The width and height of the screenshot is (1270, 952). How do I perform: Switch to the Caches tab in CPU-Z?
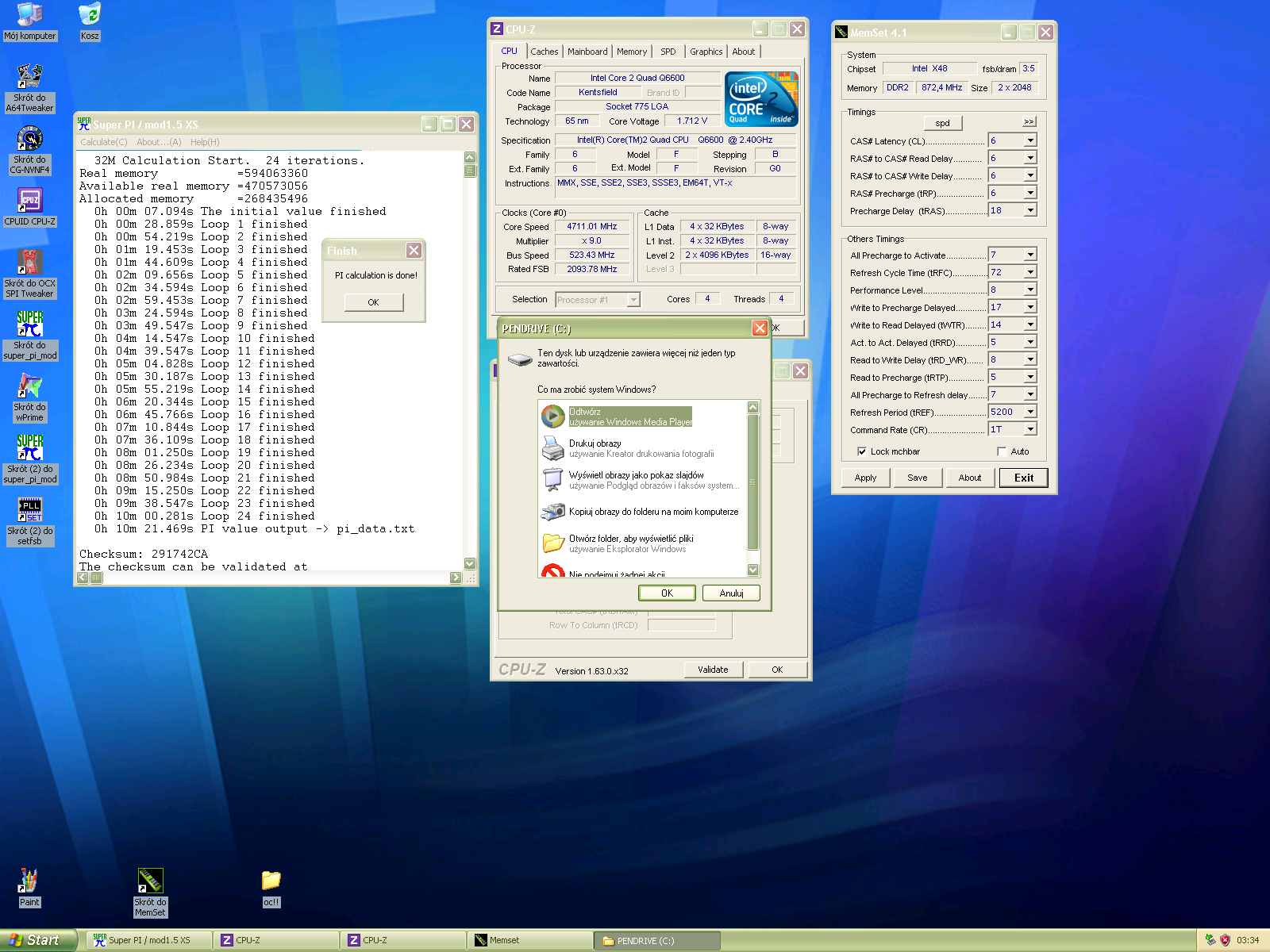pos(545,52)
